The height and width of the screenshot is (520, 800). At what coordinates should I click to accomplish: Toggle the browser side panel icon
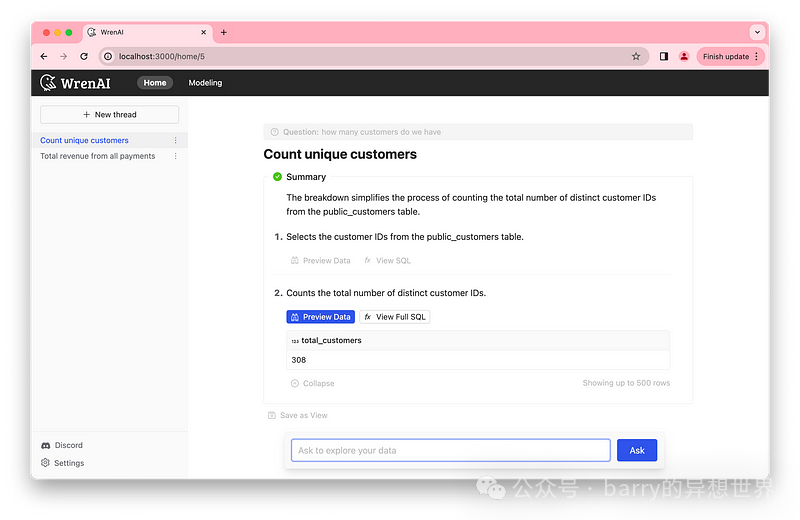click(x=664, y=57)
